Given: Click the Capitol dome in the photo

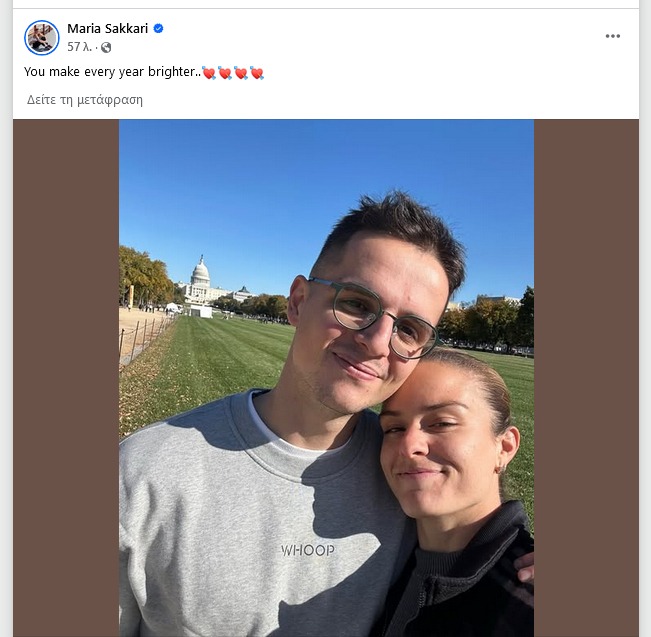Looking at the screenshot, I should click(x=201, y=271).
